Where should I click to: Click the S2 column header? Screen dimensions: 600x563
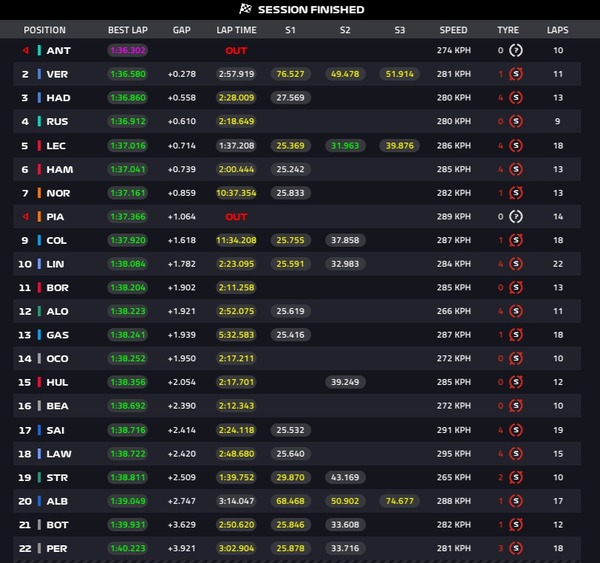tap(345, 30)
